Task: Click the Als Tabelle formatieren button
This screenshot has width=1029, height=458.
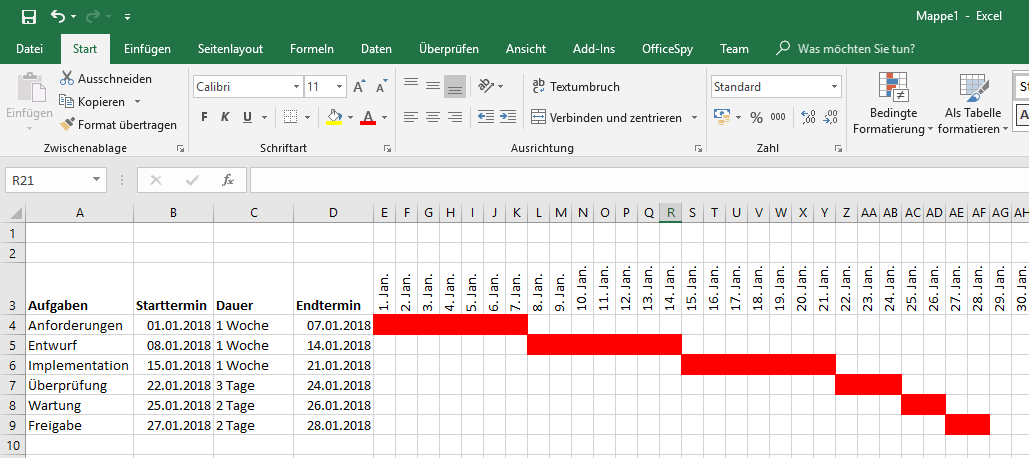Action: pos(973,105)
